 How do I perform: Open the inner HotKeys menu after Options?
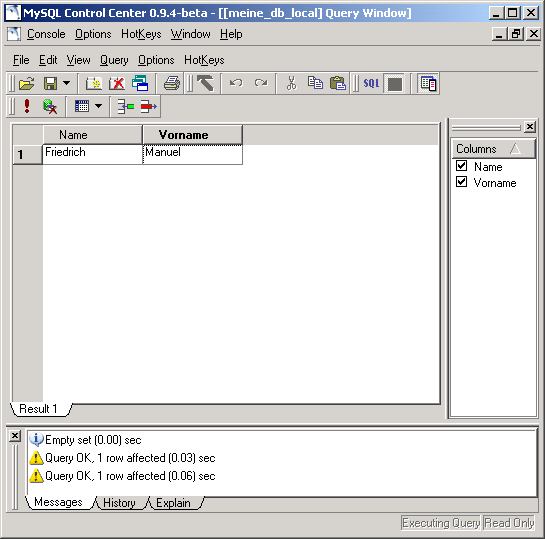pyautogui.click(x=204, y=60)
